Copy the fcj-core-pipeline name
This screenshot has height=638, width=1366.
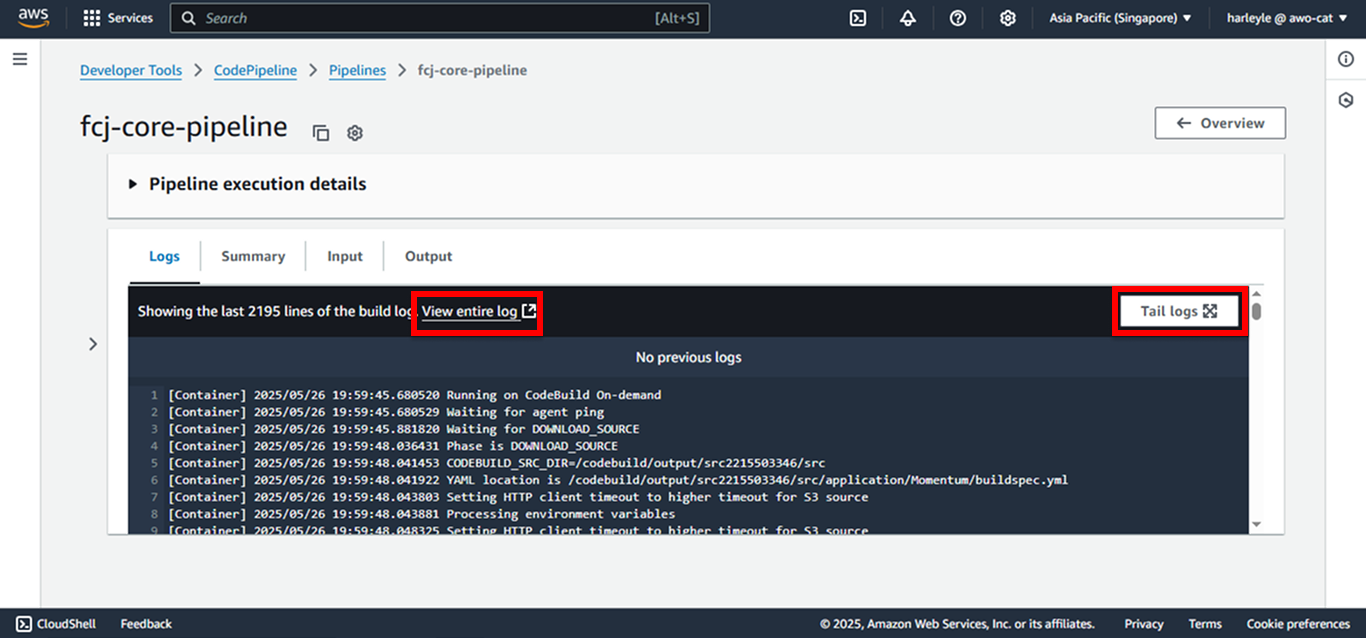321,133
